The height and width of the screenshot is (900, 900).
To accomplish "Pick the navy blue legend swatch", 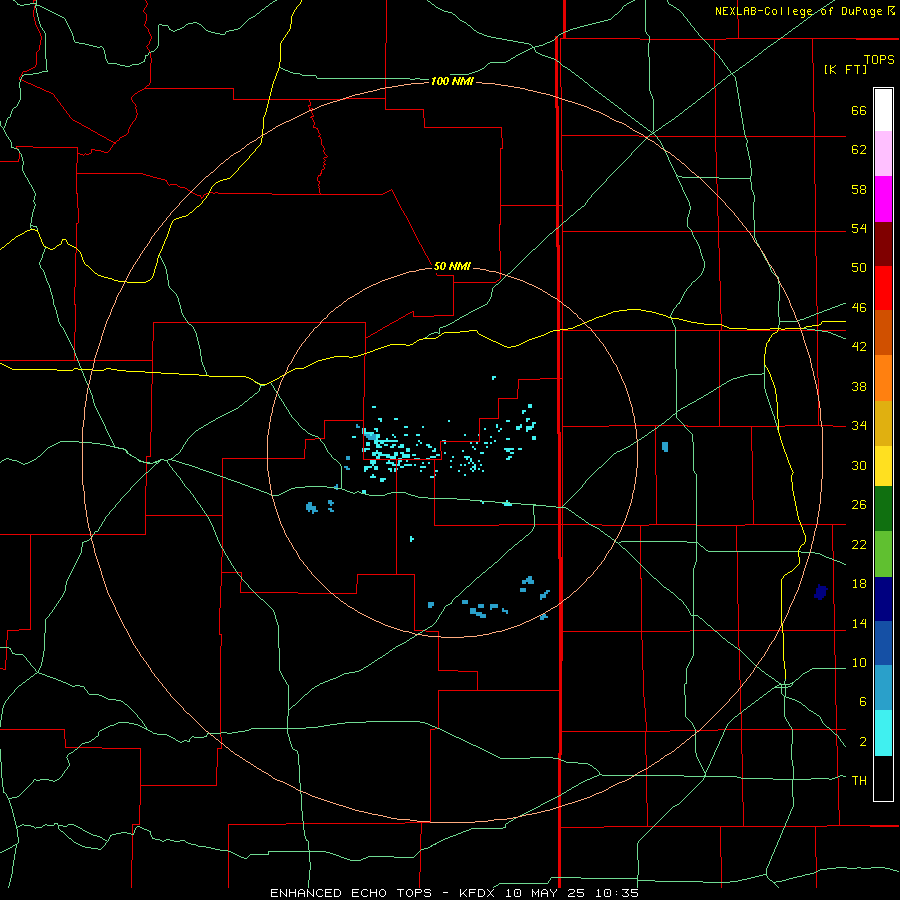I will coord(883,599).
